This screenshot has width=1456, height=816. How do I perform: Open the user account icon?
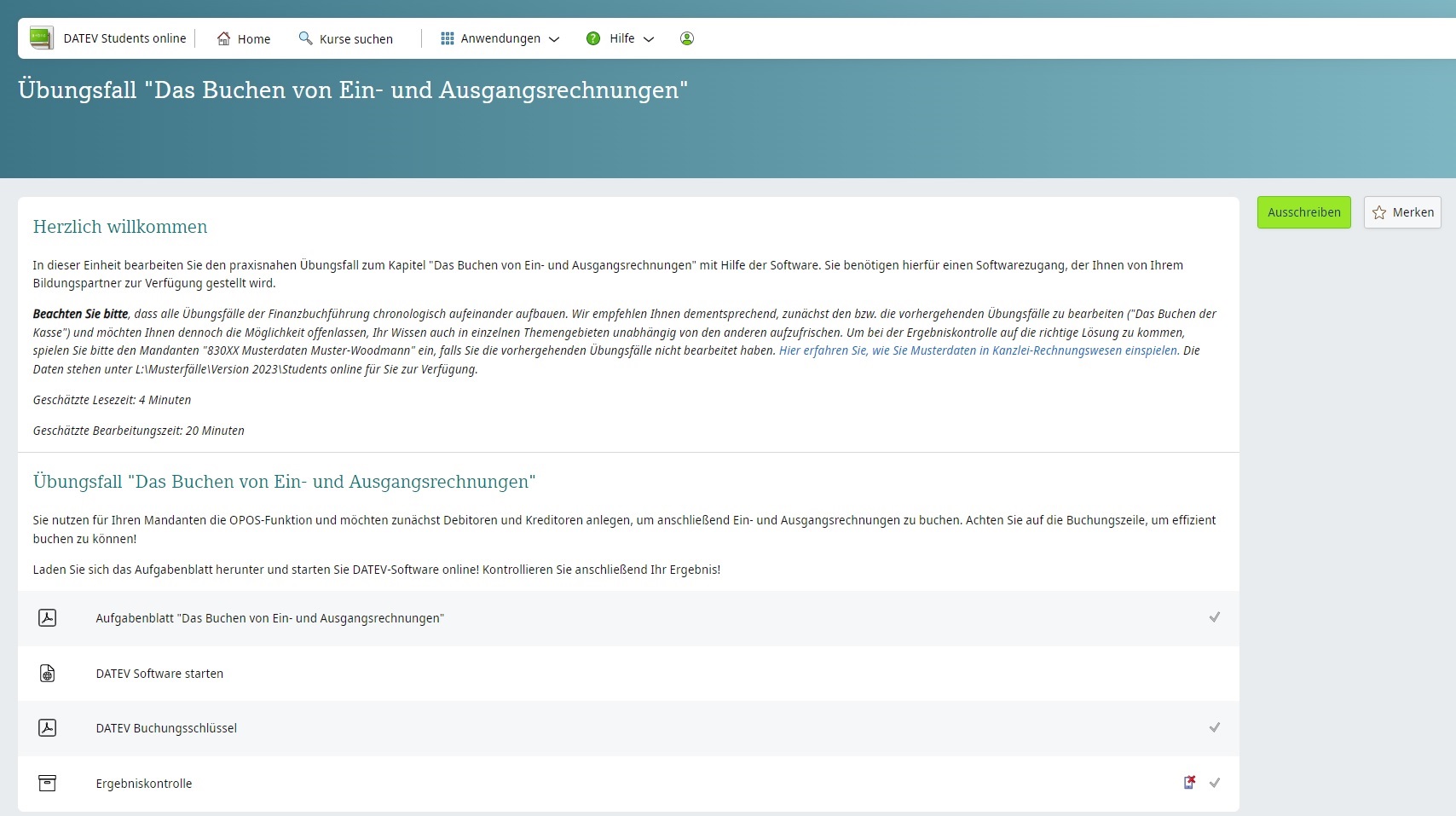[x=686, y=38]
